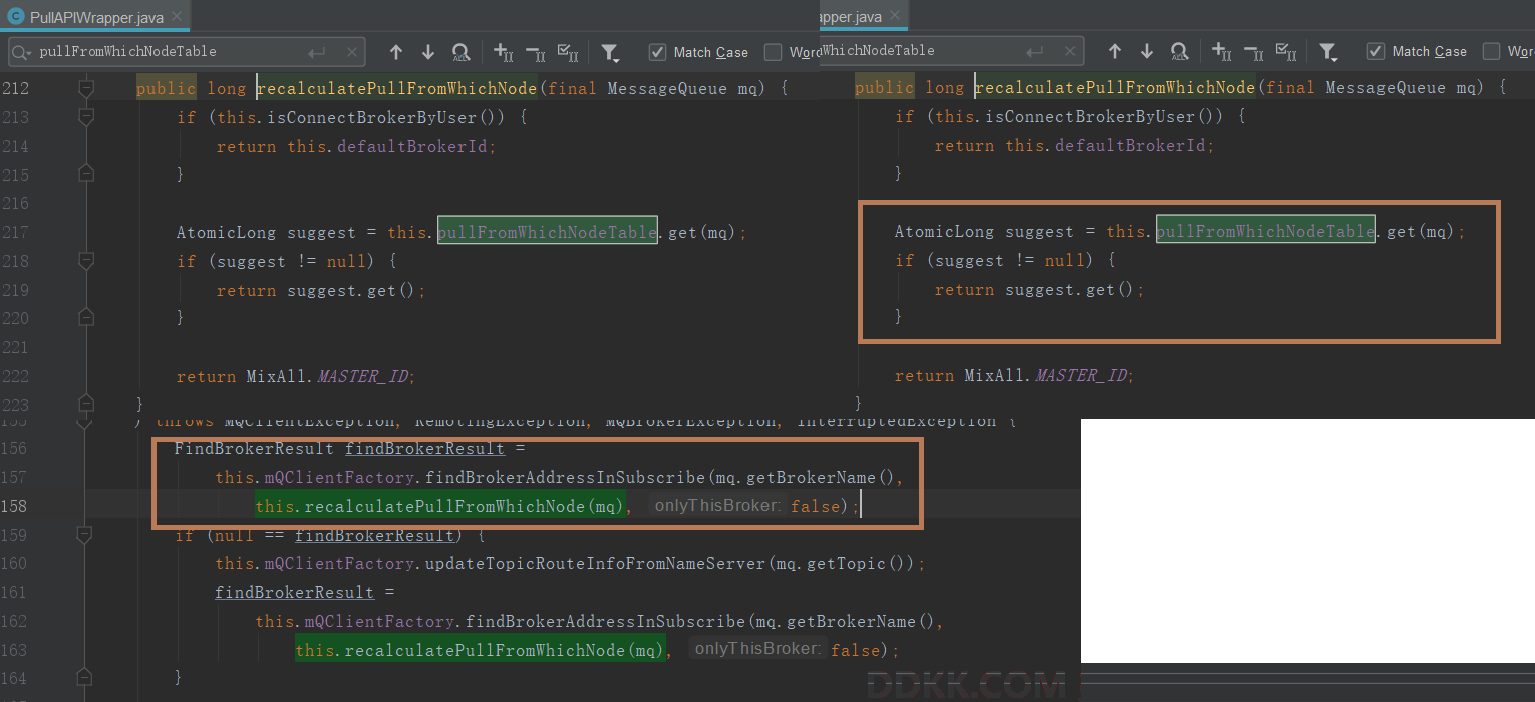Screen dimensions: 1535x702
Task: Click AtomicLong type in right pane
Action: point(944,232)
